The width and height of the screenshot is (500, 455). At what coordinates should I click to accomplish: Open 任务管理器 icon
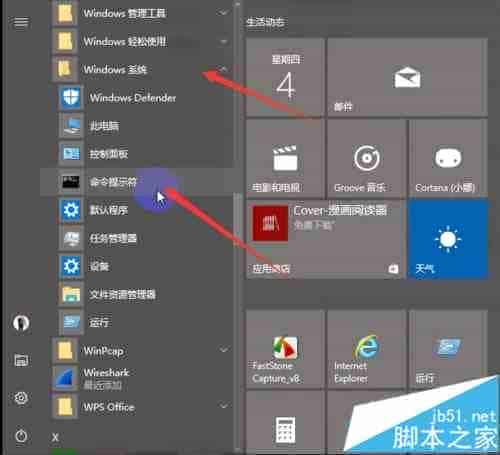[x=70, y=238]
